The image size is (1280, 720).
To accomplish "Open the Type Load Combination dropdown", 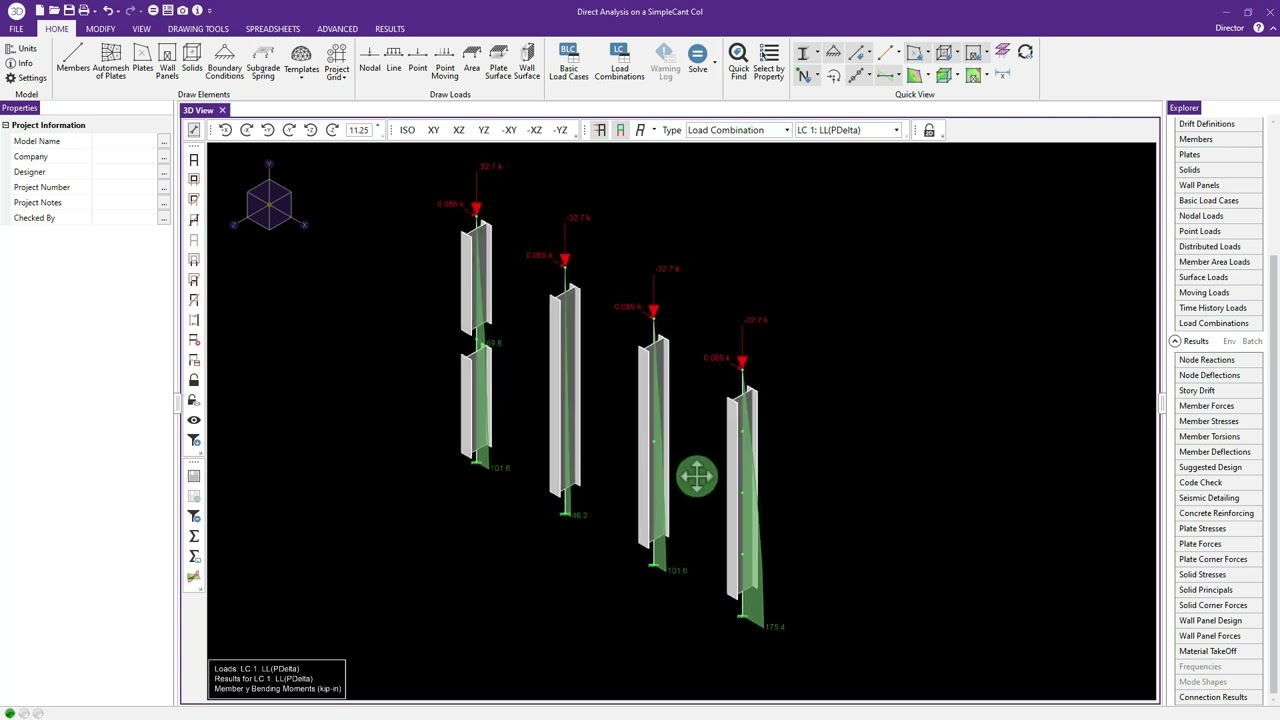I will (x=739, y=130).
